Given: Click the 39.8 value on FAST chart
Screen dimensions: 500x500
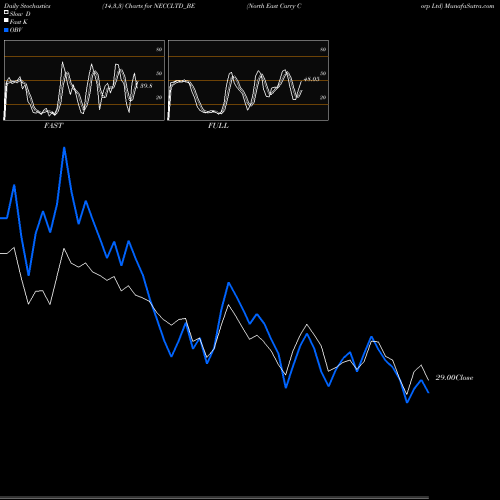Looking at the screenshot, I should pos(146,86).
